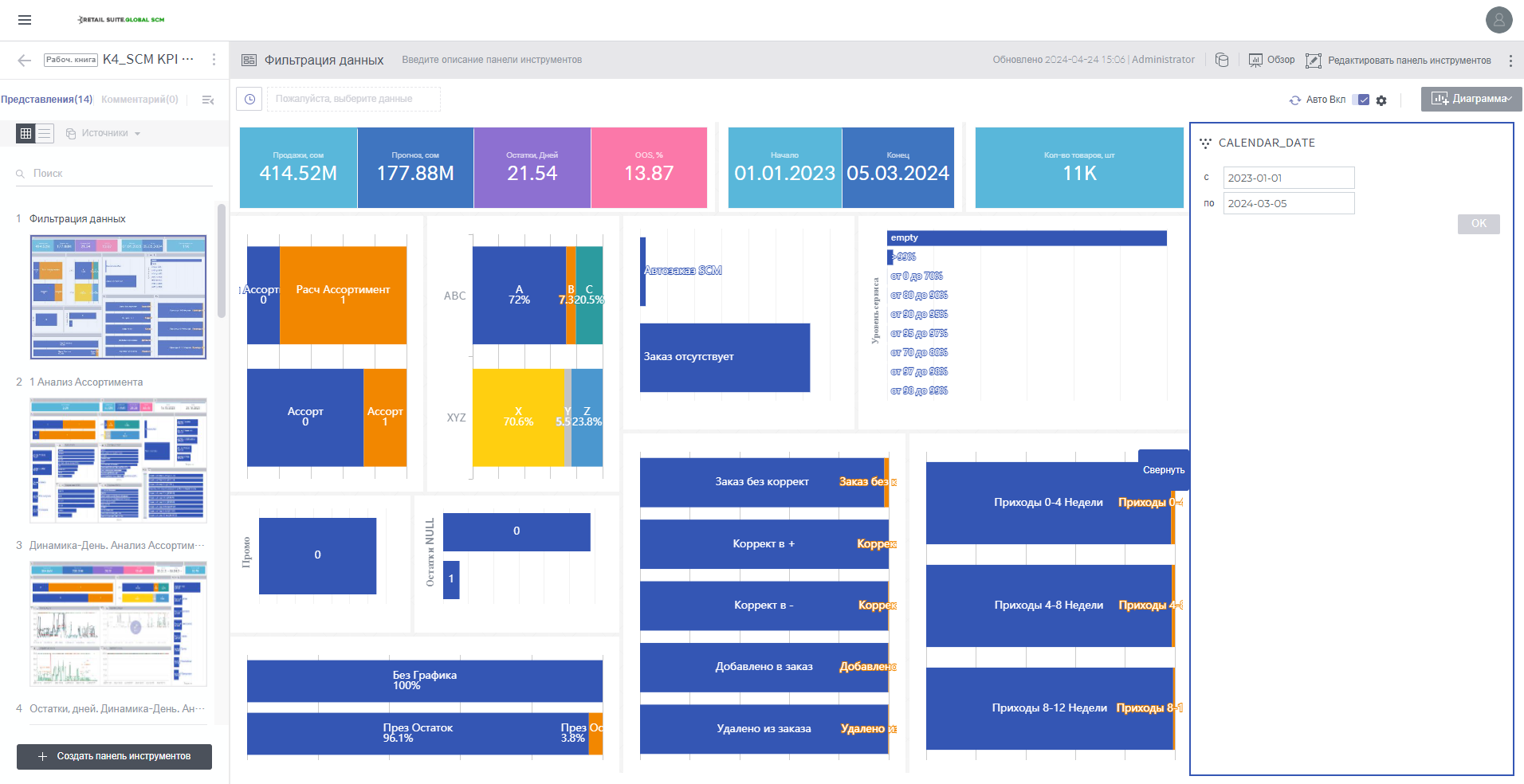Viewport: 1524px width, 784px height.
Task: Switch to list view icon
Action: tap(45, 133)
